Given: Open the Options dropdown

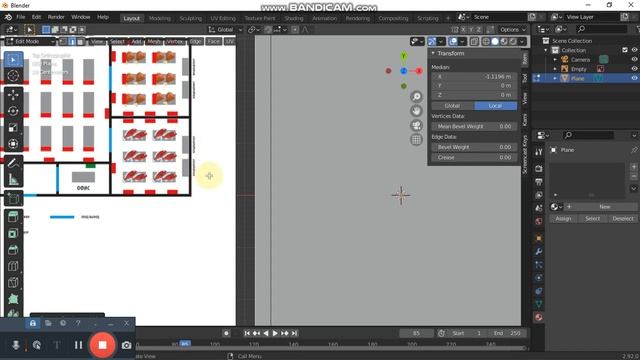Looking at the screenshot, I should point(513,30).
